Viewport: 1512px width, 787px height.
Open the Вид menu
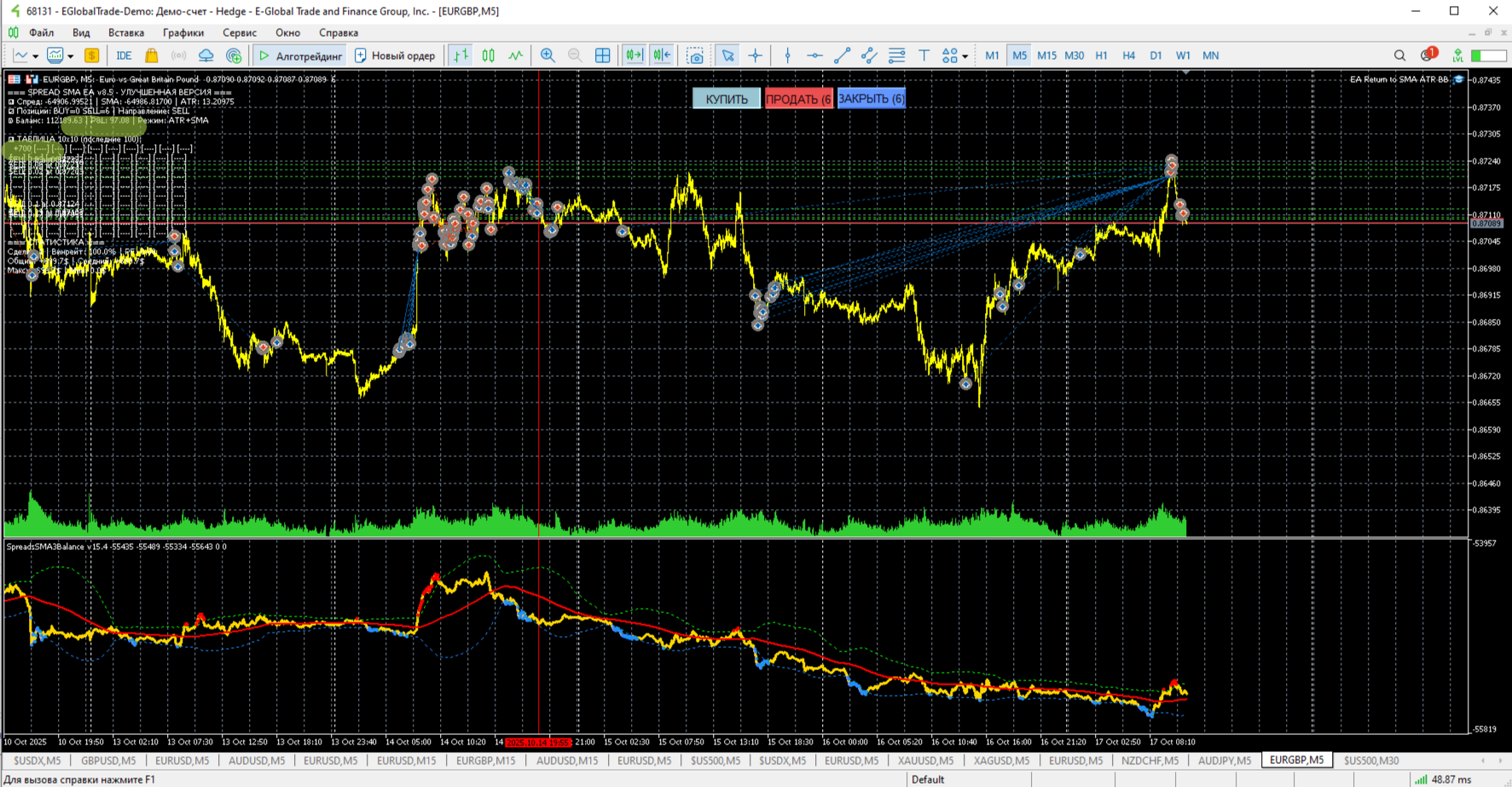(x=81, y=32)
